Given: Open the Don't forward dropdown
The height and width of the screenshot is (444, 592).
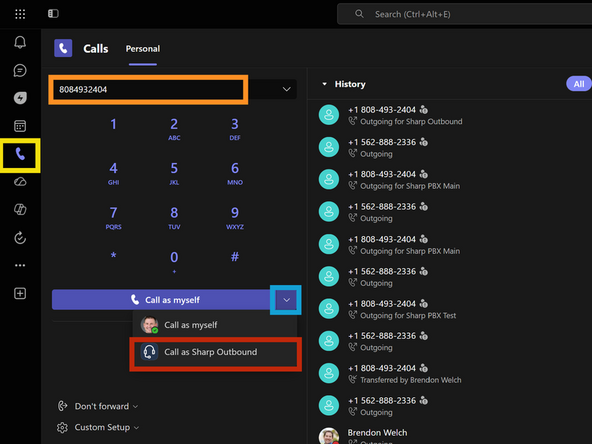Looking at the screenshot, I should 97,406.
